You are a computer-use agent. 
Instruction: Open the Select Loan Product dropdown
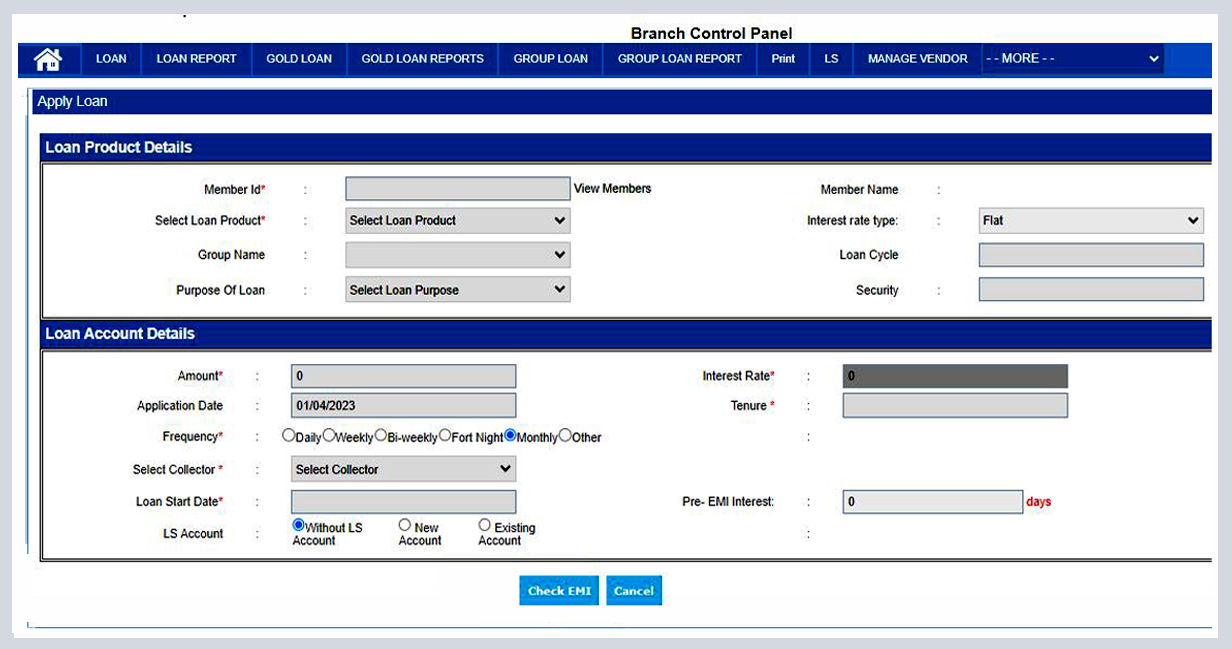click(457, 220)
